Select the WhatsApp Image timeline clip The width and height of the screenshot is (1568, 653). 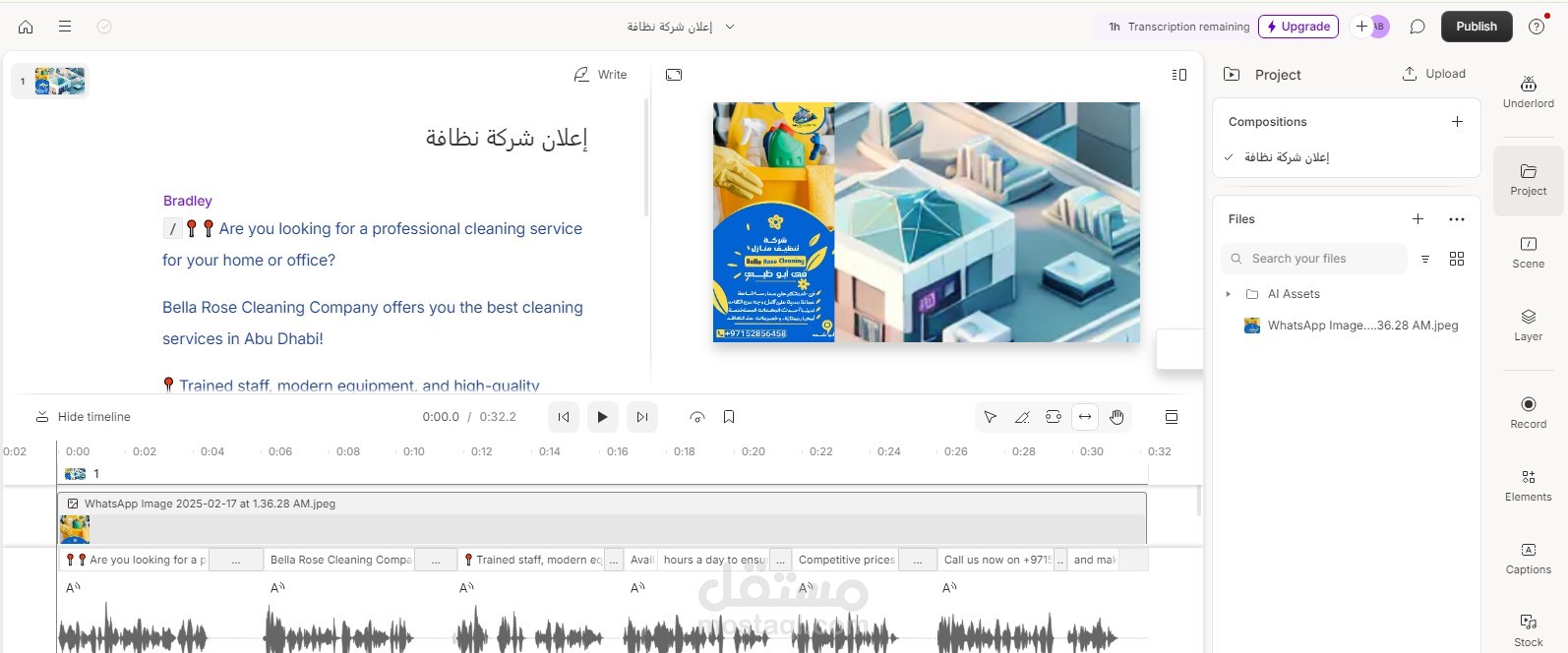pos(601,518)
